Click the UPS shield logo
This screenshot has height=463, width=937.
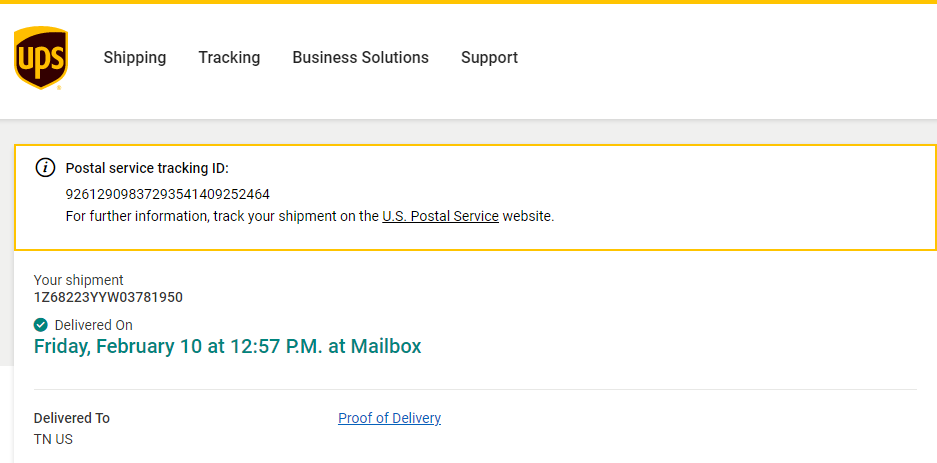point(41,58)
